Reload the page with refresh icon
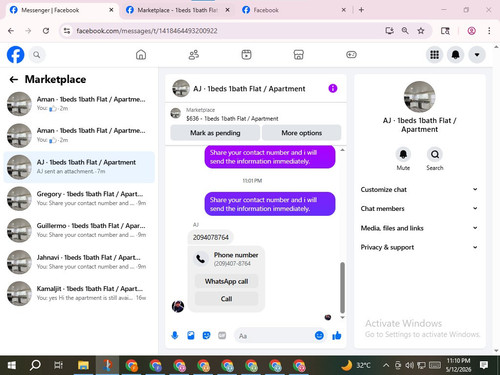Viewport: 500px width, 375px height. pos(46,31)
